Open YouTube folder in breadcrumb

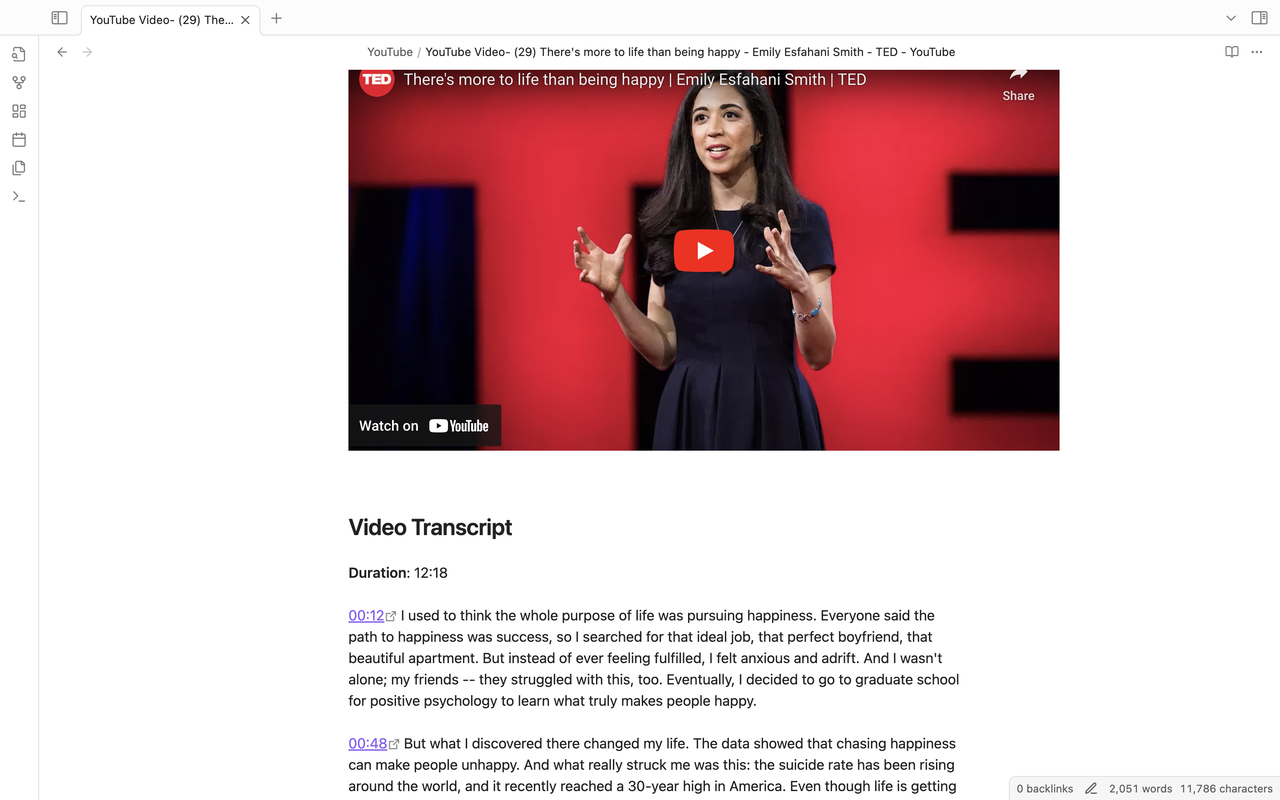[390, 52]
